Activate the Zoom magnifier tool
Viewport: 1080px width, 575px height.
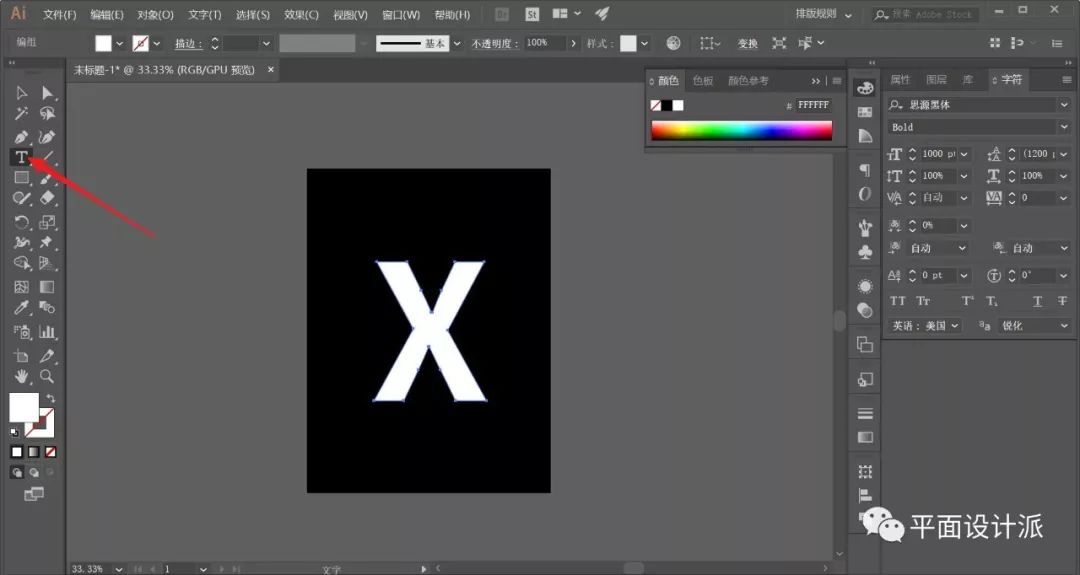(47, 376)
